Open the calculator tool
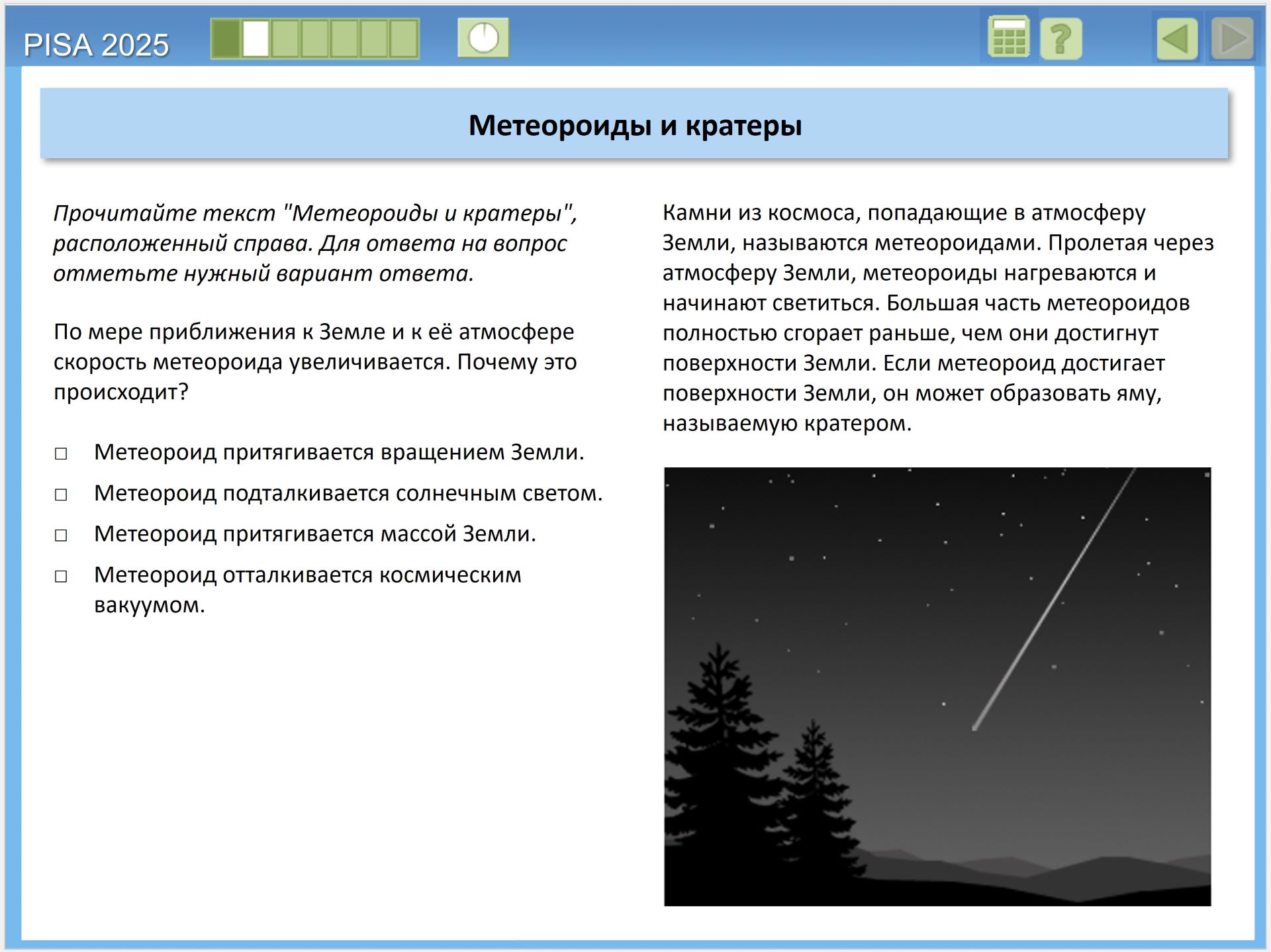 (1008, 38)
